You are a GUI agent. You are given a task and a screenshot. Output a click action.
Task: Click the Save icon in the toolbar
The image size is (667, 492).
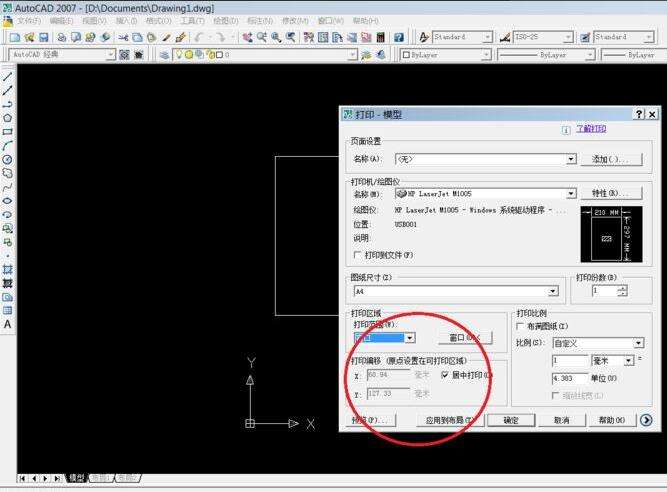click(x=43, y=37)
